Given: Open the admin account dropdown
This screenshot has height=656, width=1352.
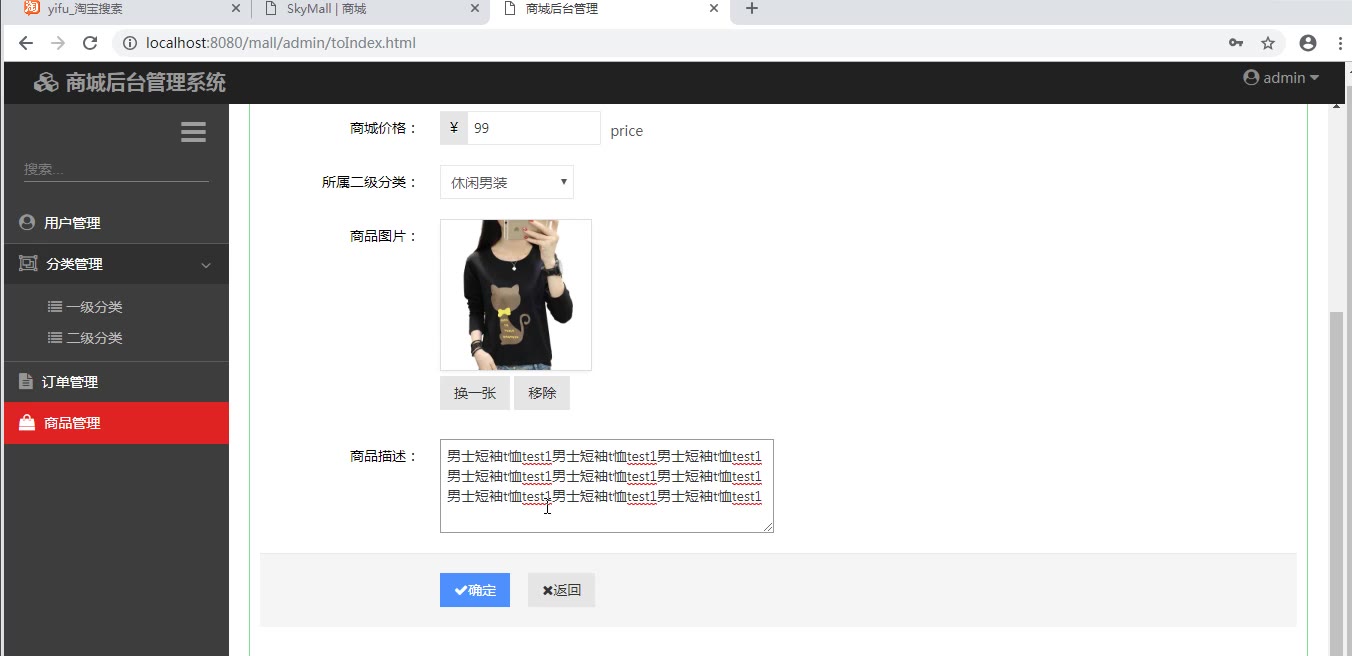Looking at the screenshot, I should coord(1281,77).
